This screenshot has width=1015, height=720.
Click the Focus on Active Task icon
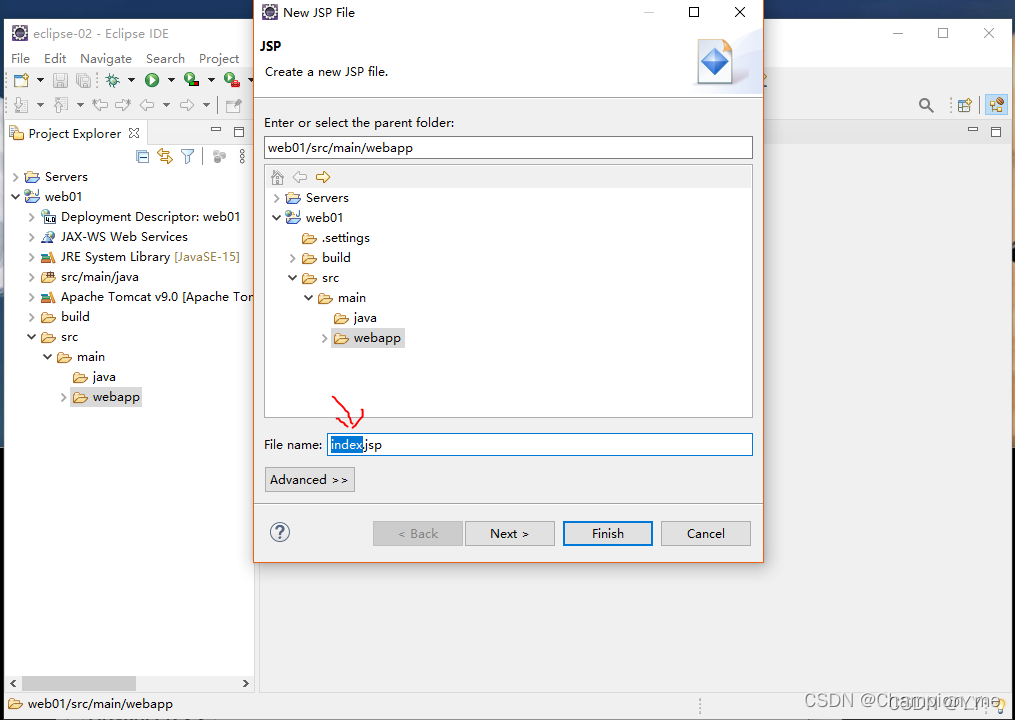219,156
